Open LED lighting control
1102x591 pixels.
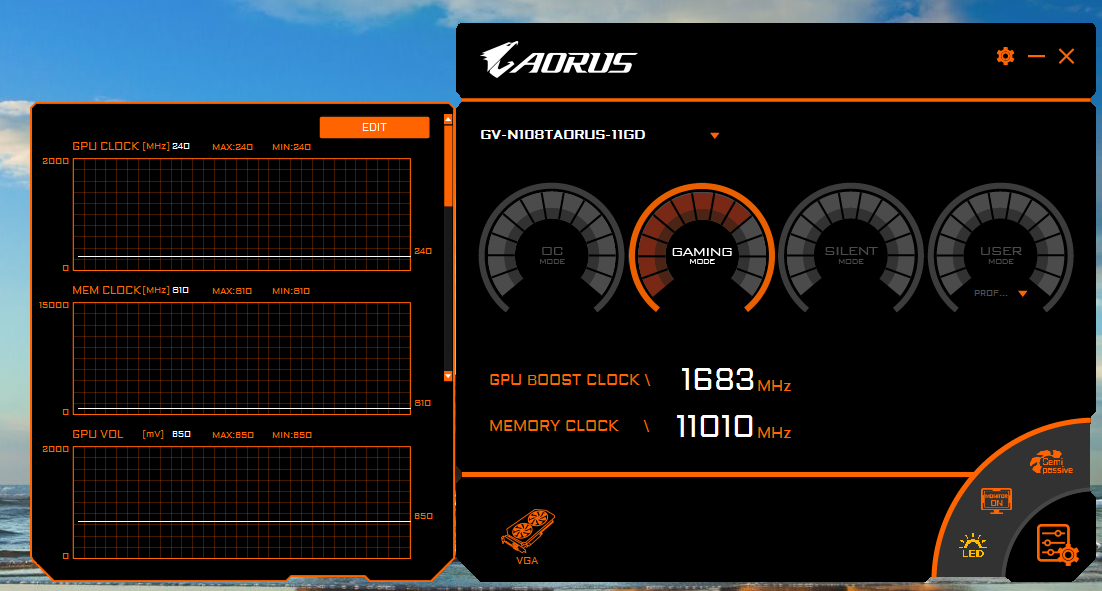coord(973,546)
